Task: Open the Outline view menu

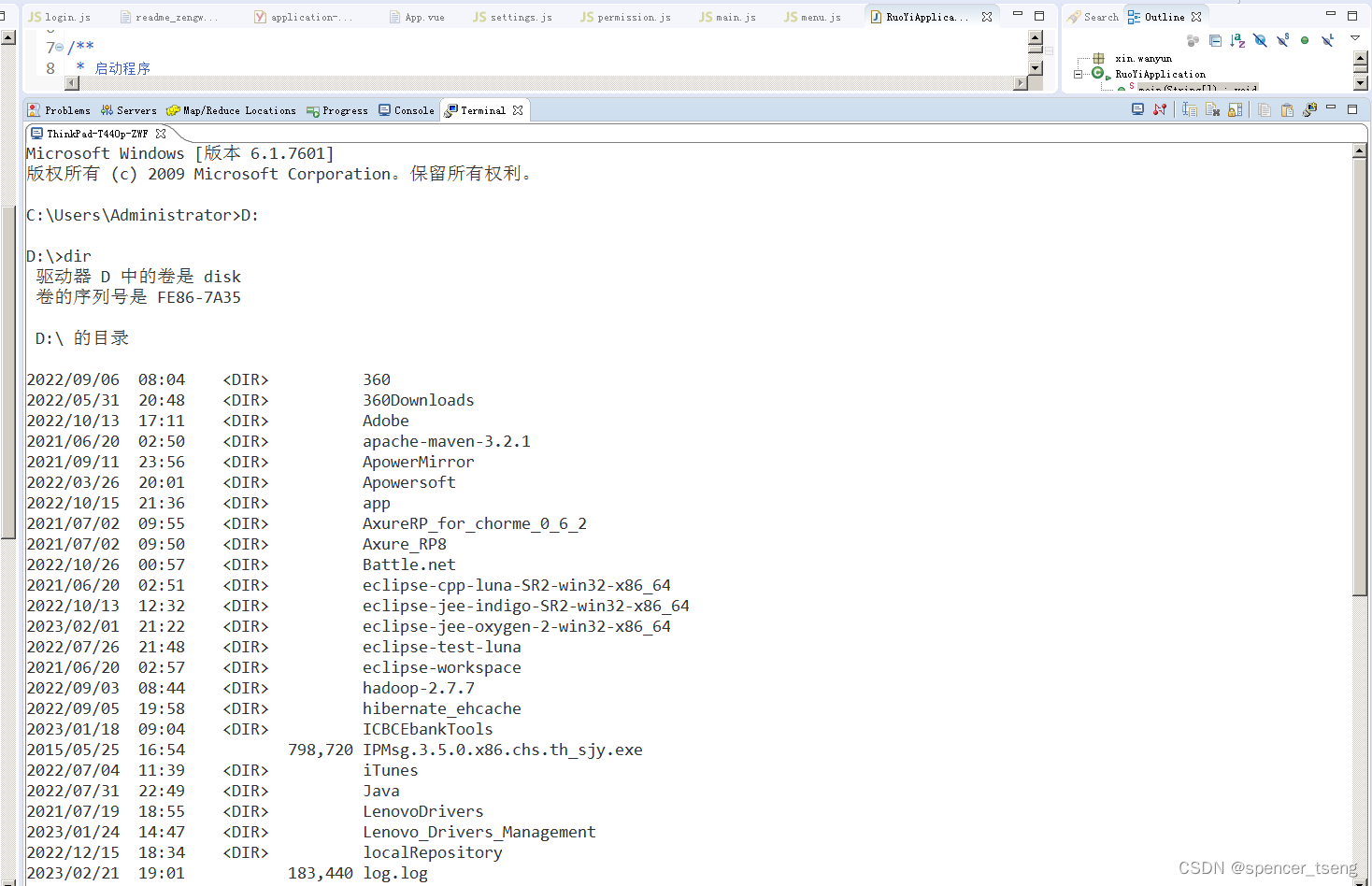Action: point(1355,40)
